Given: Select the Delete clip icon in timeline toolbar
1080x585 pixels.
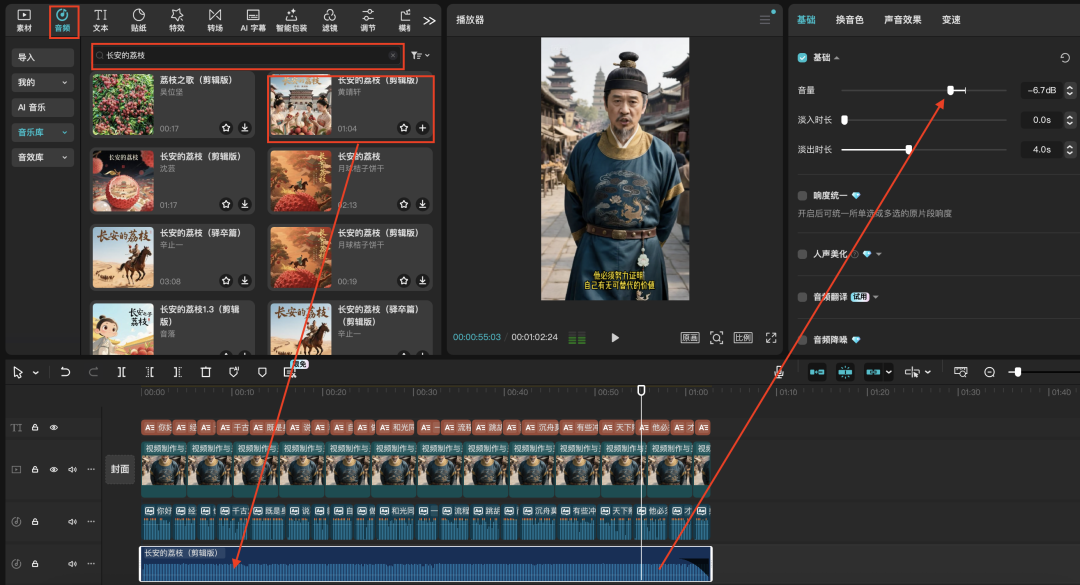Looking at the screenshot, I should [205, 371].
